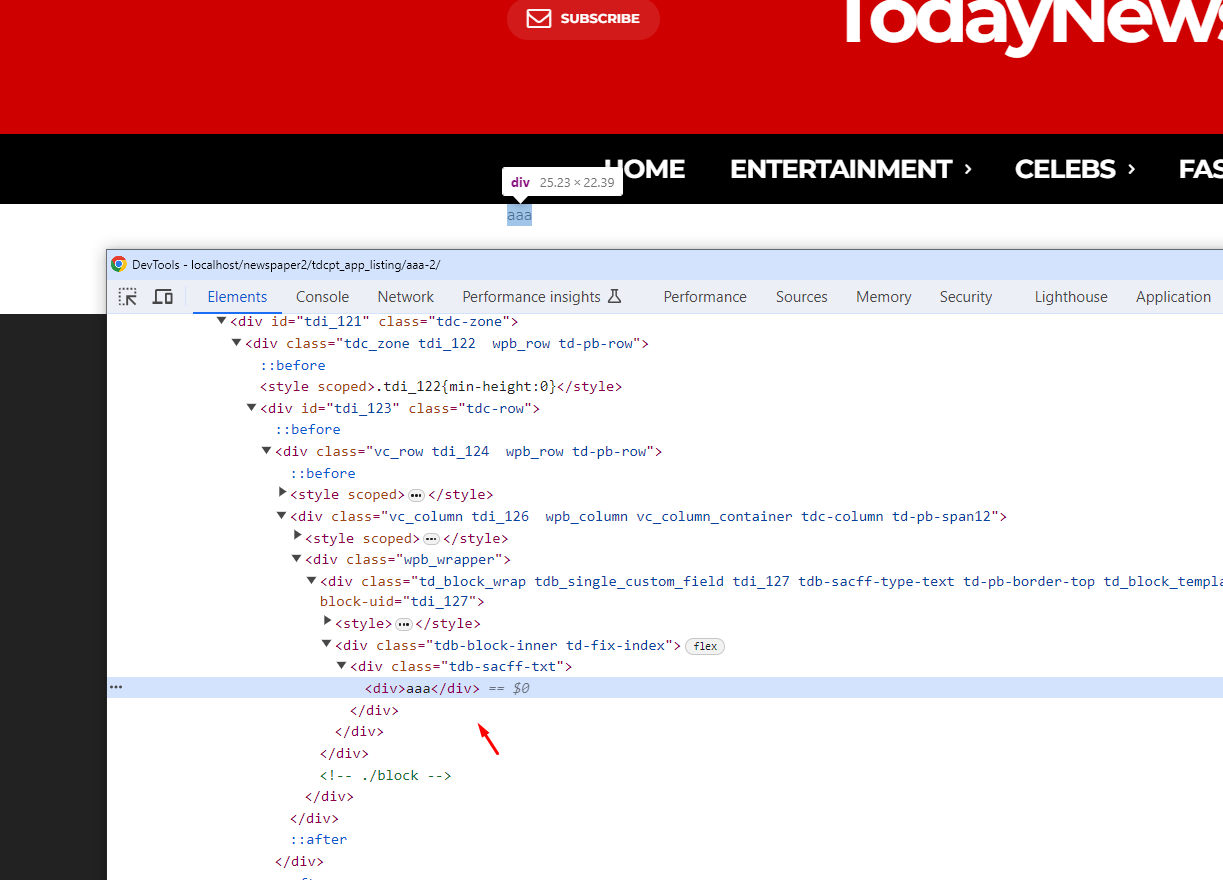Viewport: 1223px width, 880px height.
Task: Click the three-dots icon beside the selected row
Action: tap(116, 687)
